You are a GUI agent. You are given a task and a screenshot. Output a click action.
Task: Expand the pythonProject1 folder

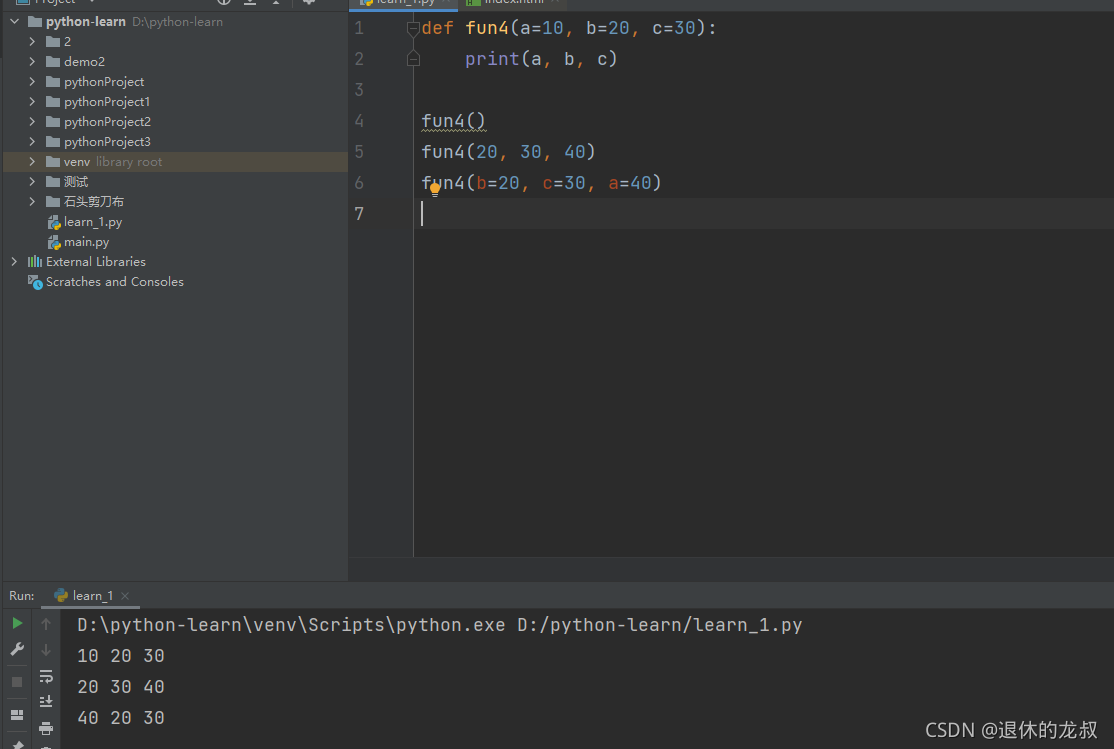[x=32, y=101]
